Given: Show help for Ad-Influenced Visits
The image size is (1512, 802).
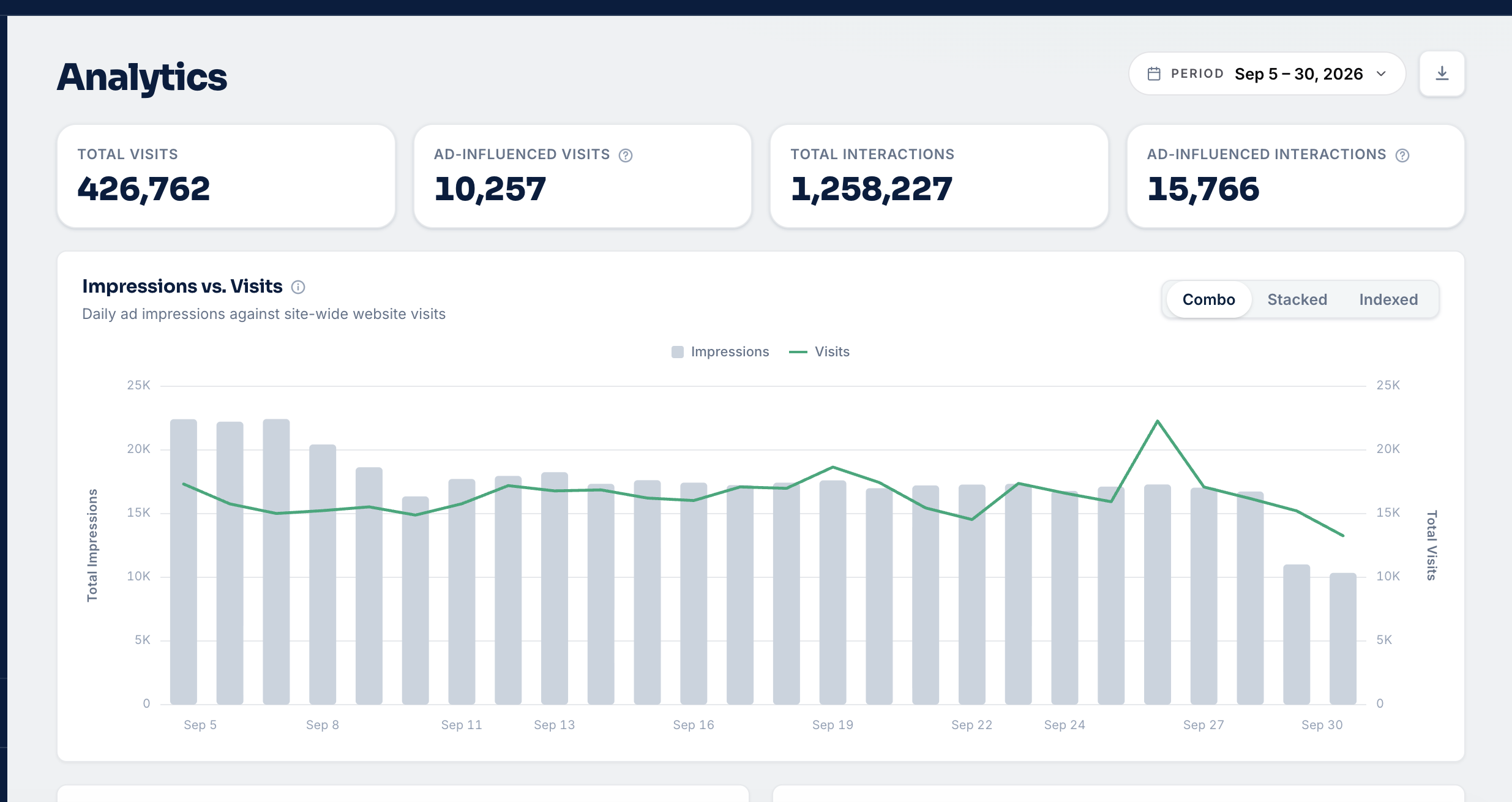Looking at the screenshot, I should coord(625,156).
